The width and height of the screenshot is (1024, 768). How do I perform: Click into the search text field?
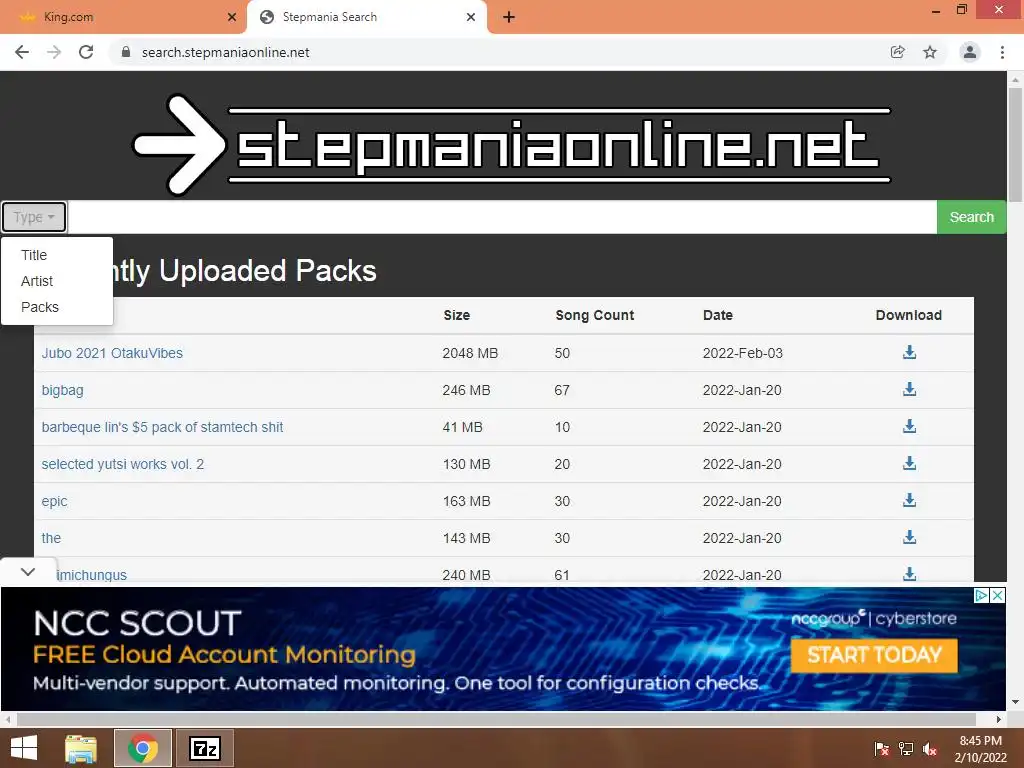tap(502, 217)
